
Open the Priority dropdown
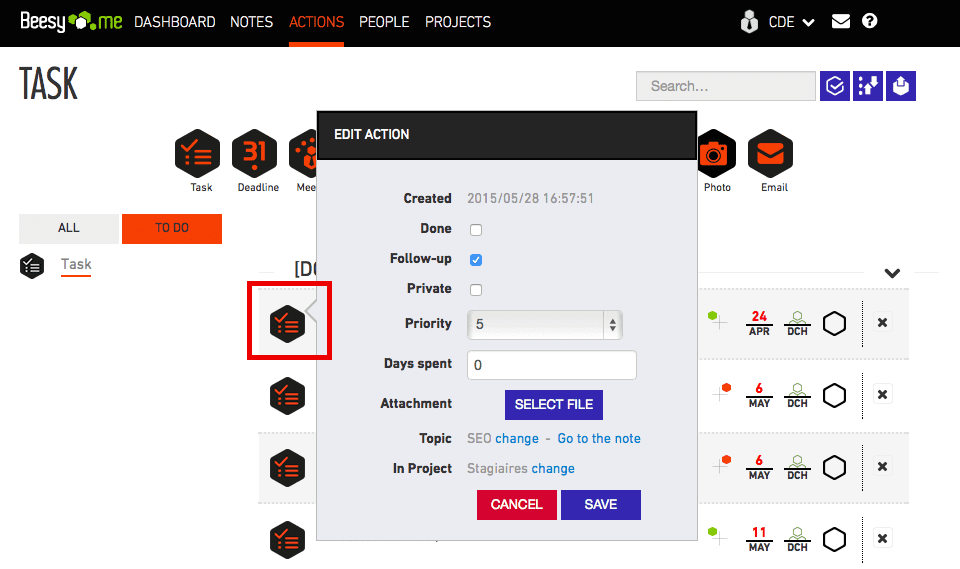[545, 325]
